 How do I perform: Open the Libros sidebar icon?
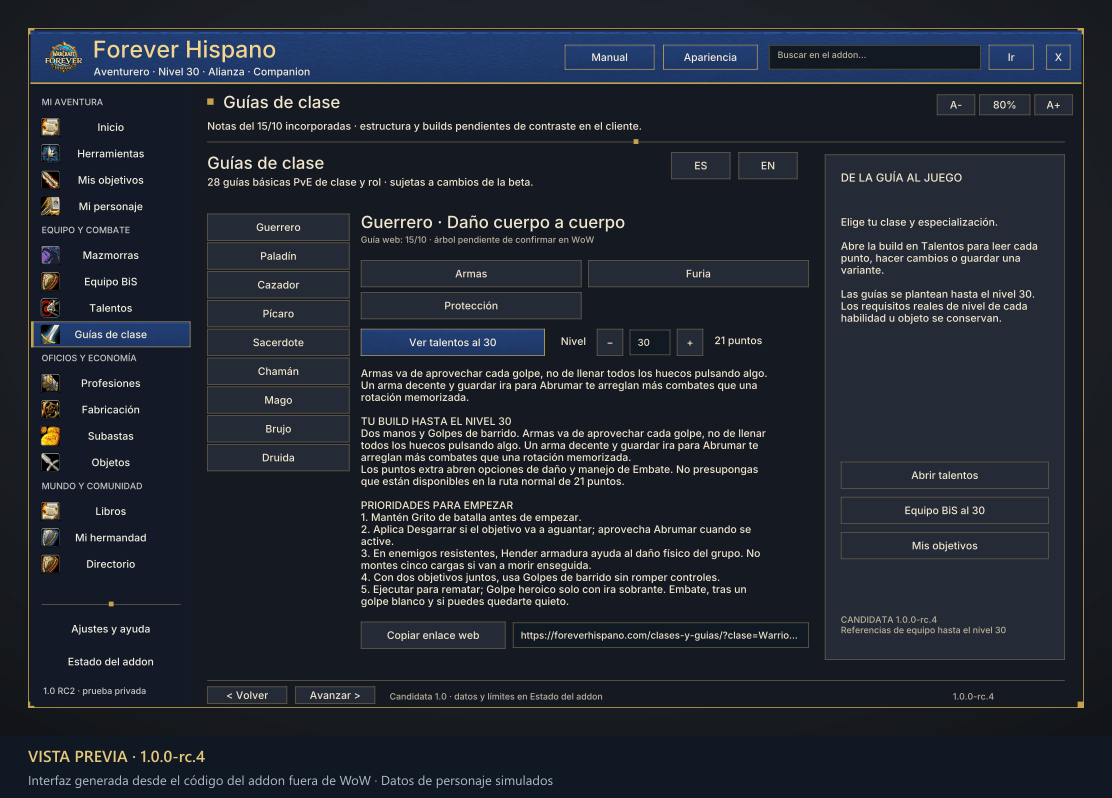point(50,511)
